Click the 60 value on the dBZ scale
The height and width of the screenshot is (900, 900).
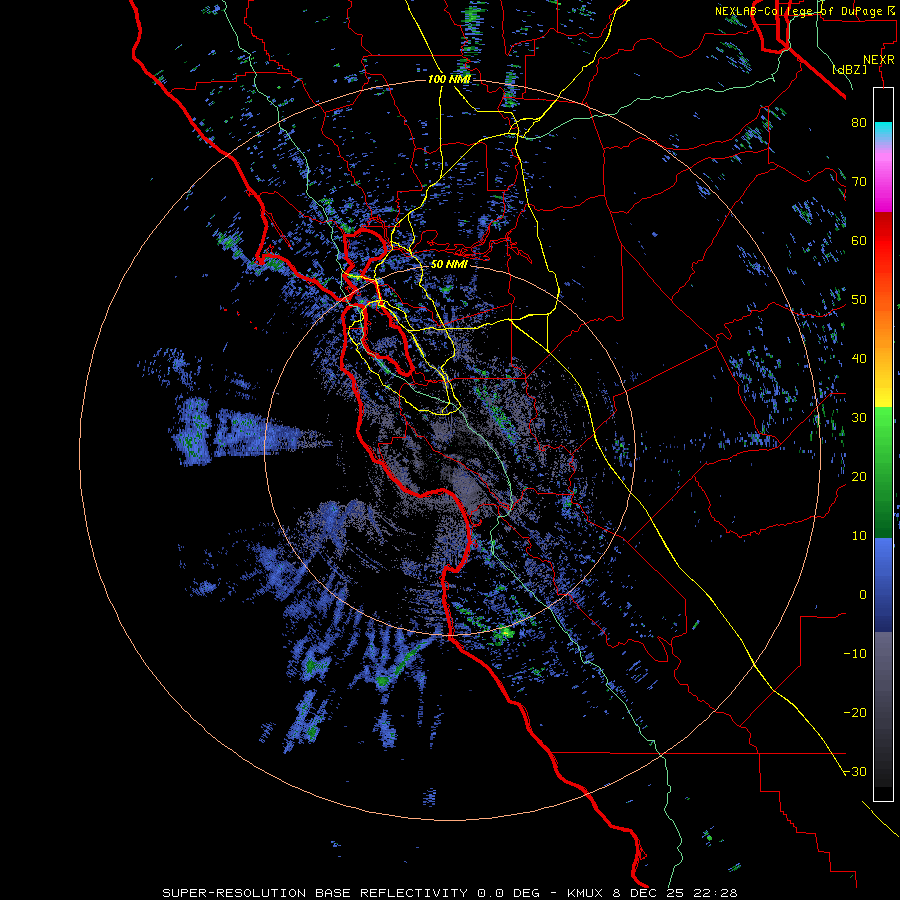point(859,241)
